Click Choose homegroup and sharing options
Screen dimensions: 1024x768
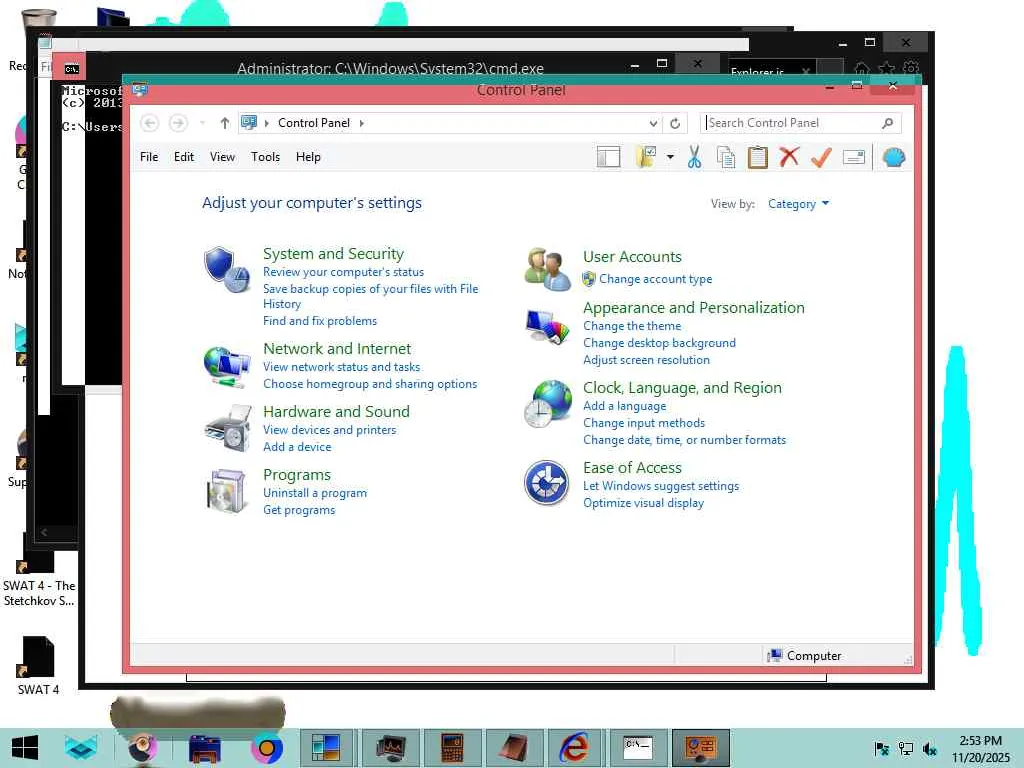370,384
